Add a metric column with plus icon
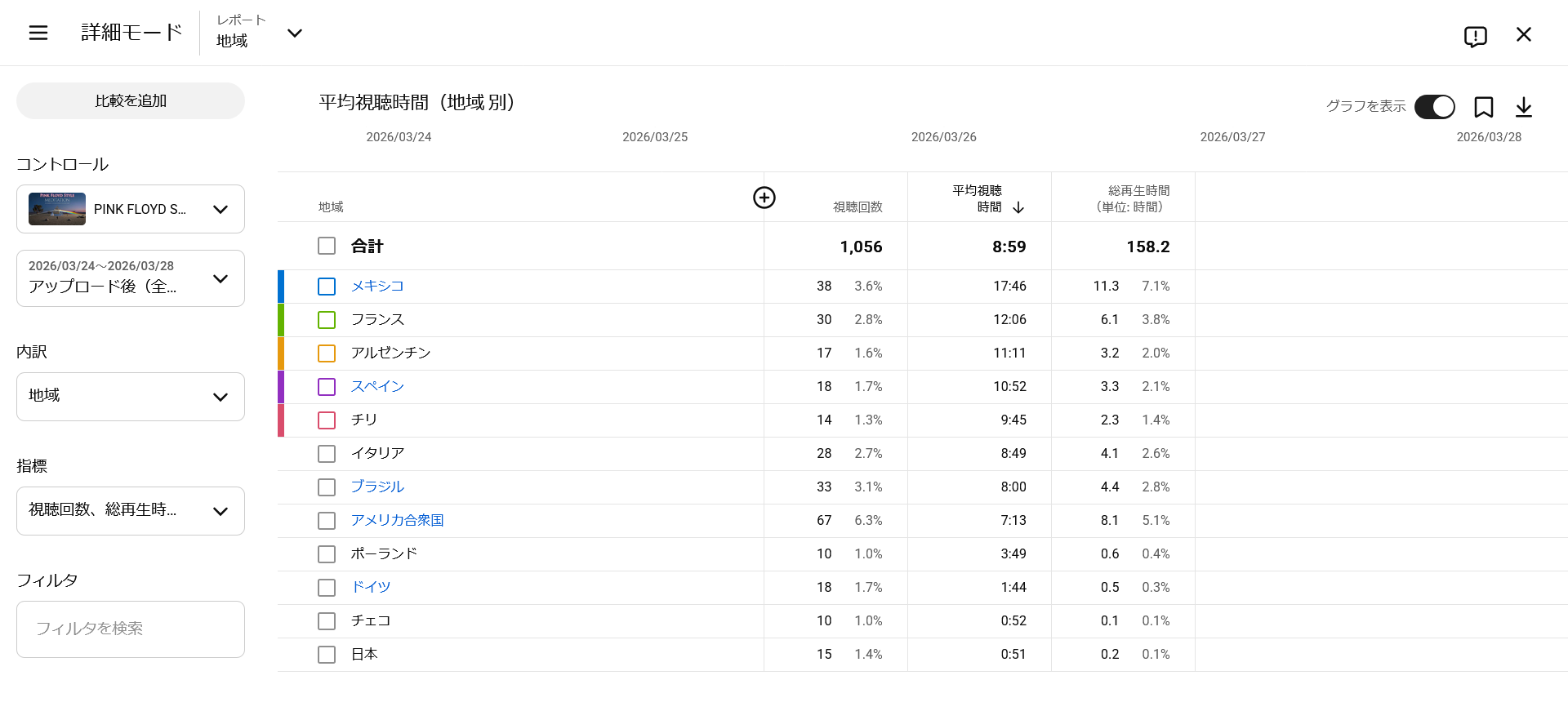This screenshot has height=720, width=1568. pyautogui.click(x=764, y=198)
